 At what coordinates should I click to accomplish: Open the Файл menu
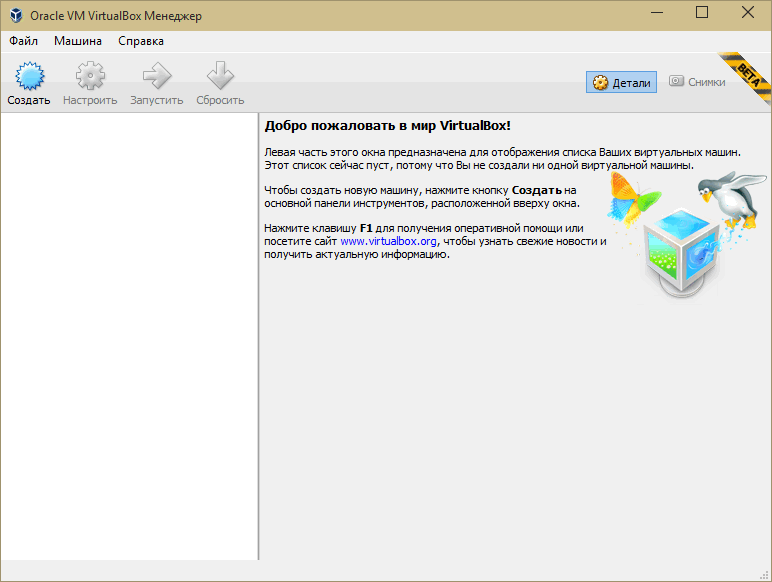(24, 41)
